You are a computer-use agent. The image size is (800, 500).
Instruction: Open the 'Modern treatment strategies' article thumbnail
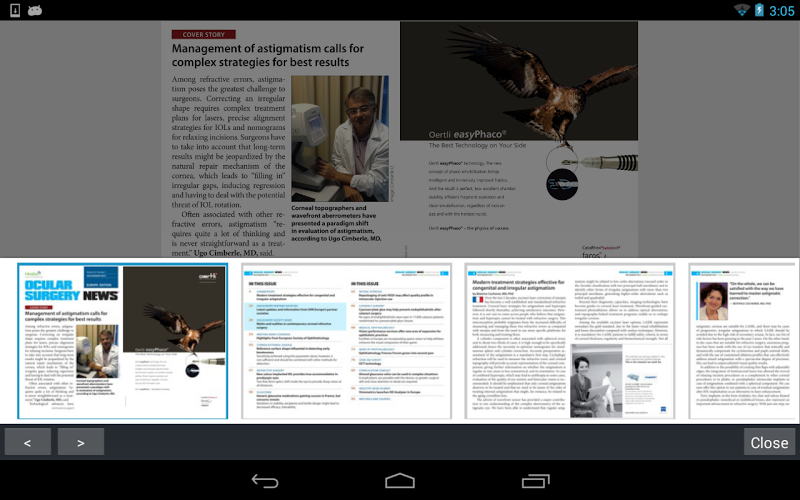(x=570, y=341)
